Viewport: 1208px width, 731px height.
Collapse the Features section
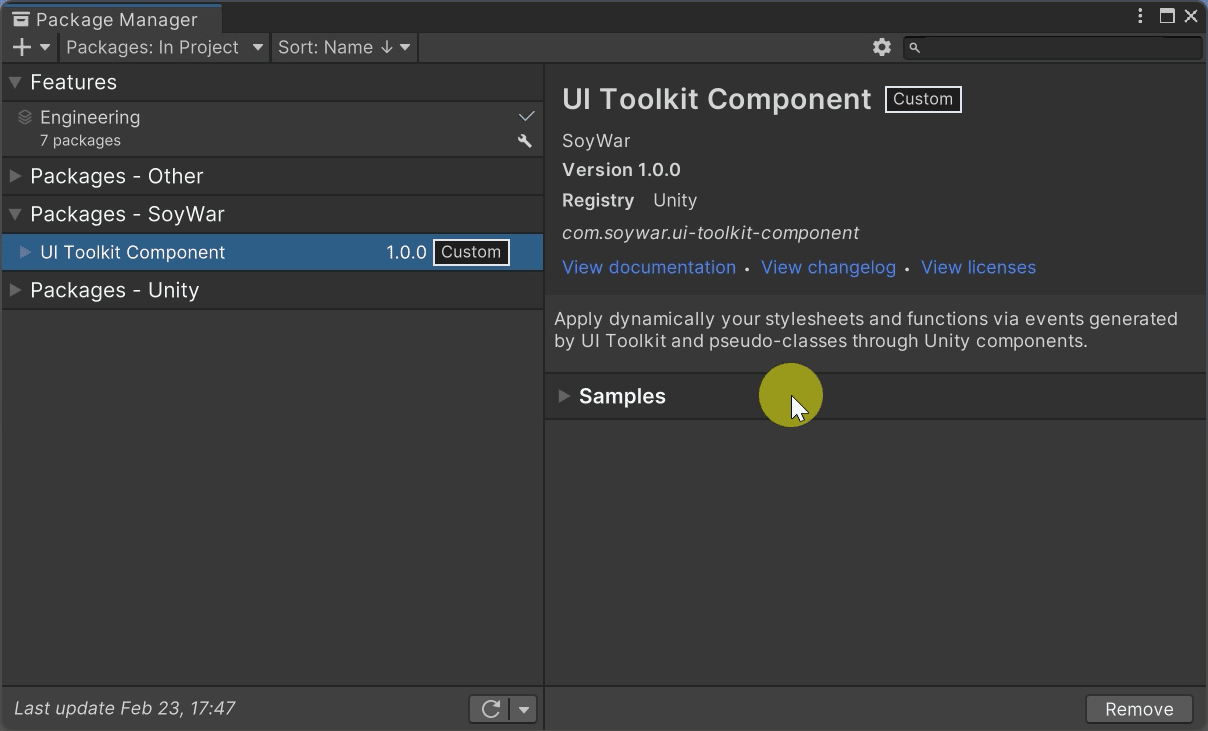tap(15, 82)
